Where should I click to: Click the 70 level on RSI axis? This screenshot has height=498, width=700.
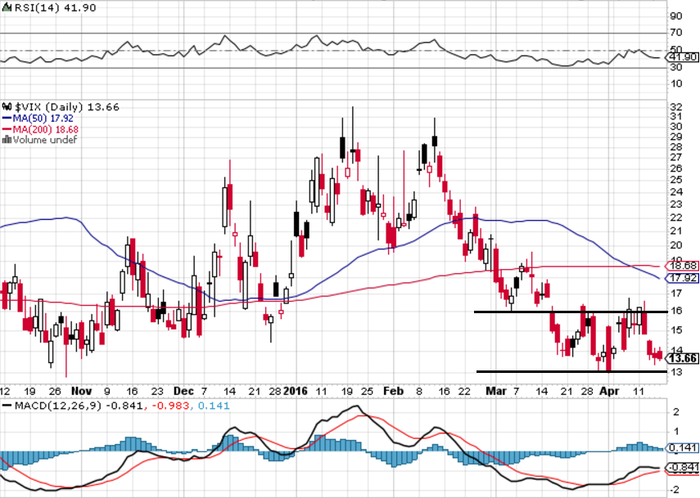tap(676, 33)
